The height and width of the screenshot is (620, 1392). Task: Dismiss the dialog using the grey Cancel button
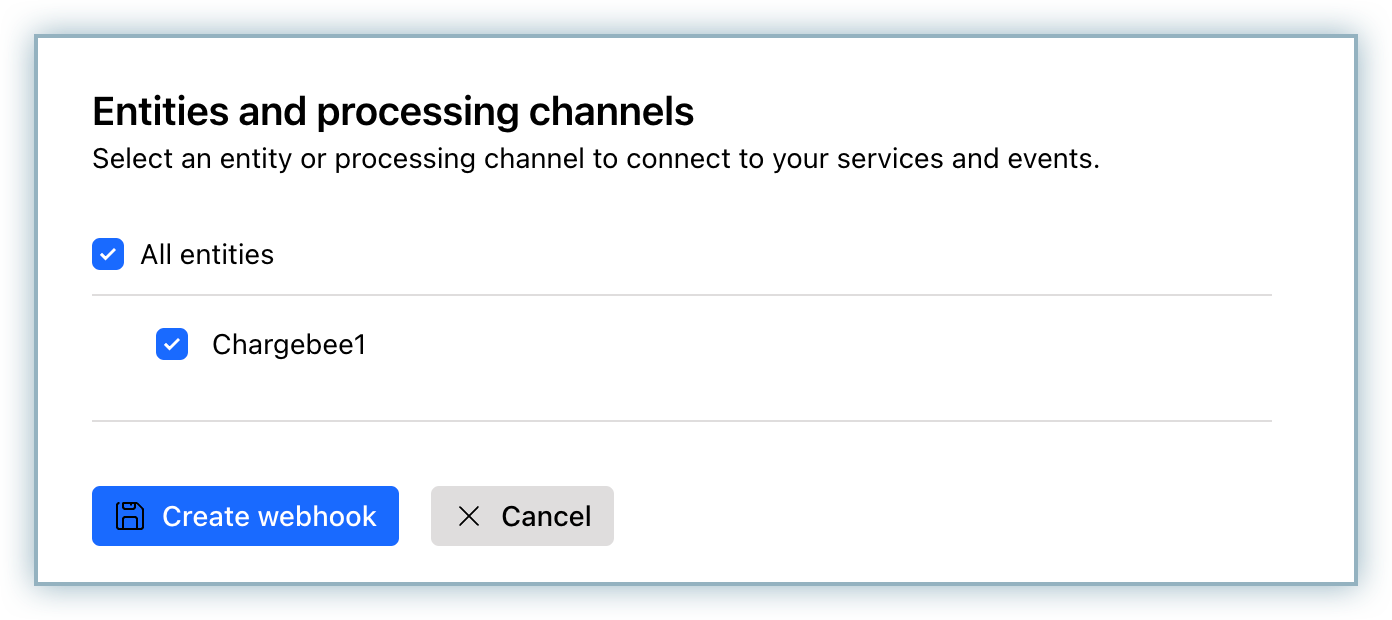[522, 516]
